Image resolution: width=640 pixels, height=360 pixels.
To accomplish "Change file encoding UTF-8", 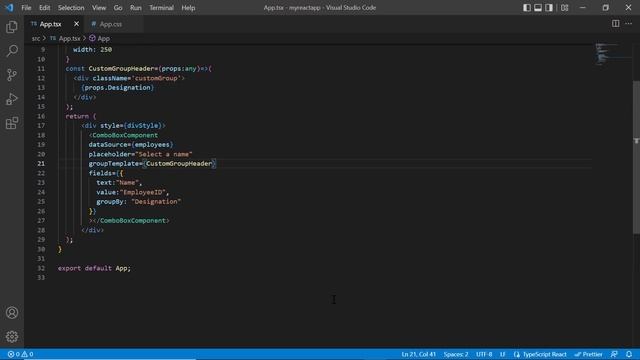I will (x=484, y=354).
